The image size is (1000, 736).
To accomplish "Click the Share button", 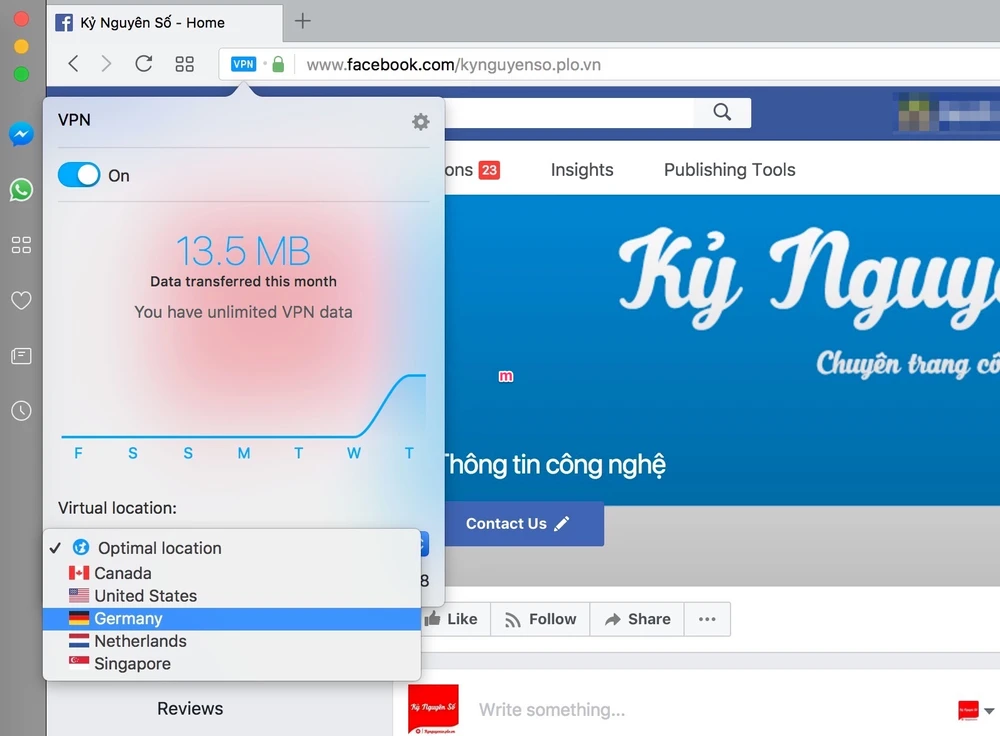I will [x=637, y=619].
